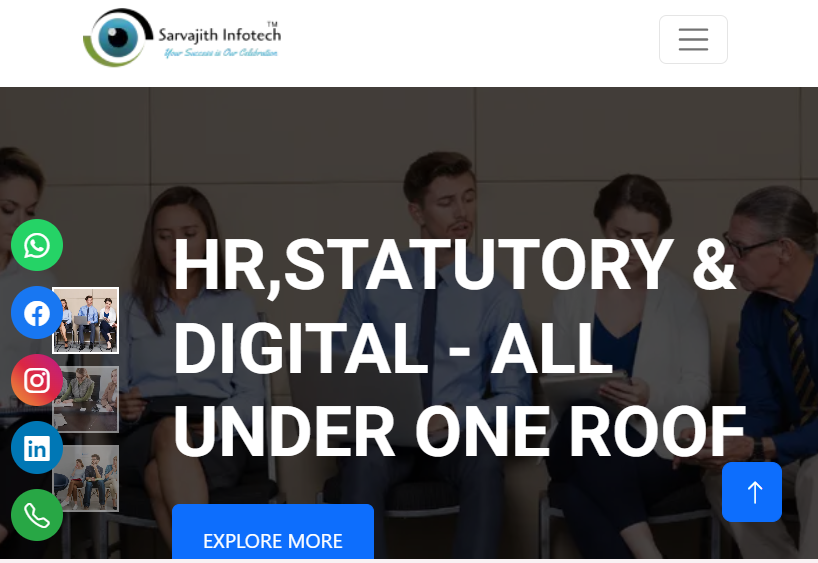
Task: Click the 'Your Success is Our Celebration' tagline
Action: click(x=221, y=53)
